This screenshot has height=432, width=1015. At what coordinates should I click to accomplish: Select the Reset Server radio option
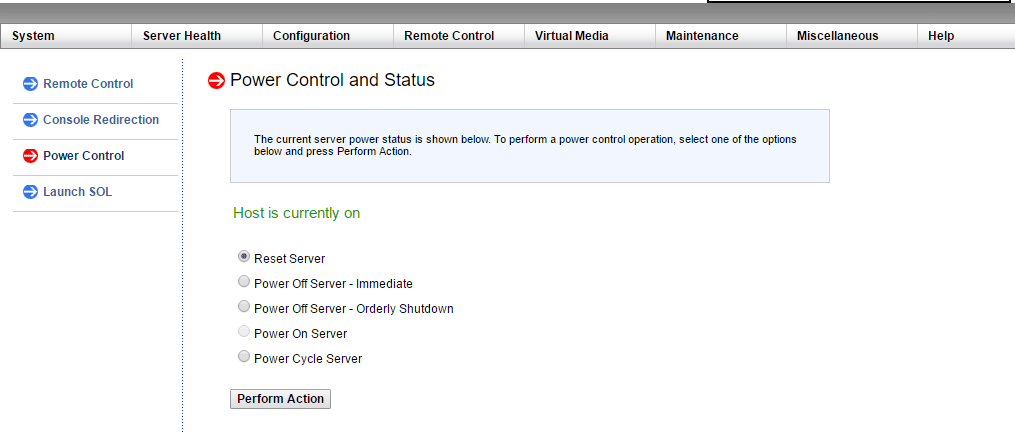[244, 257]
